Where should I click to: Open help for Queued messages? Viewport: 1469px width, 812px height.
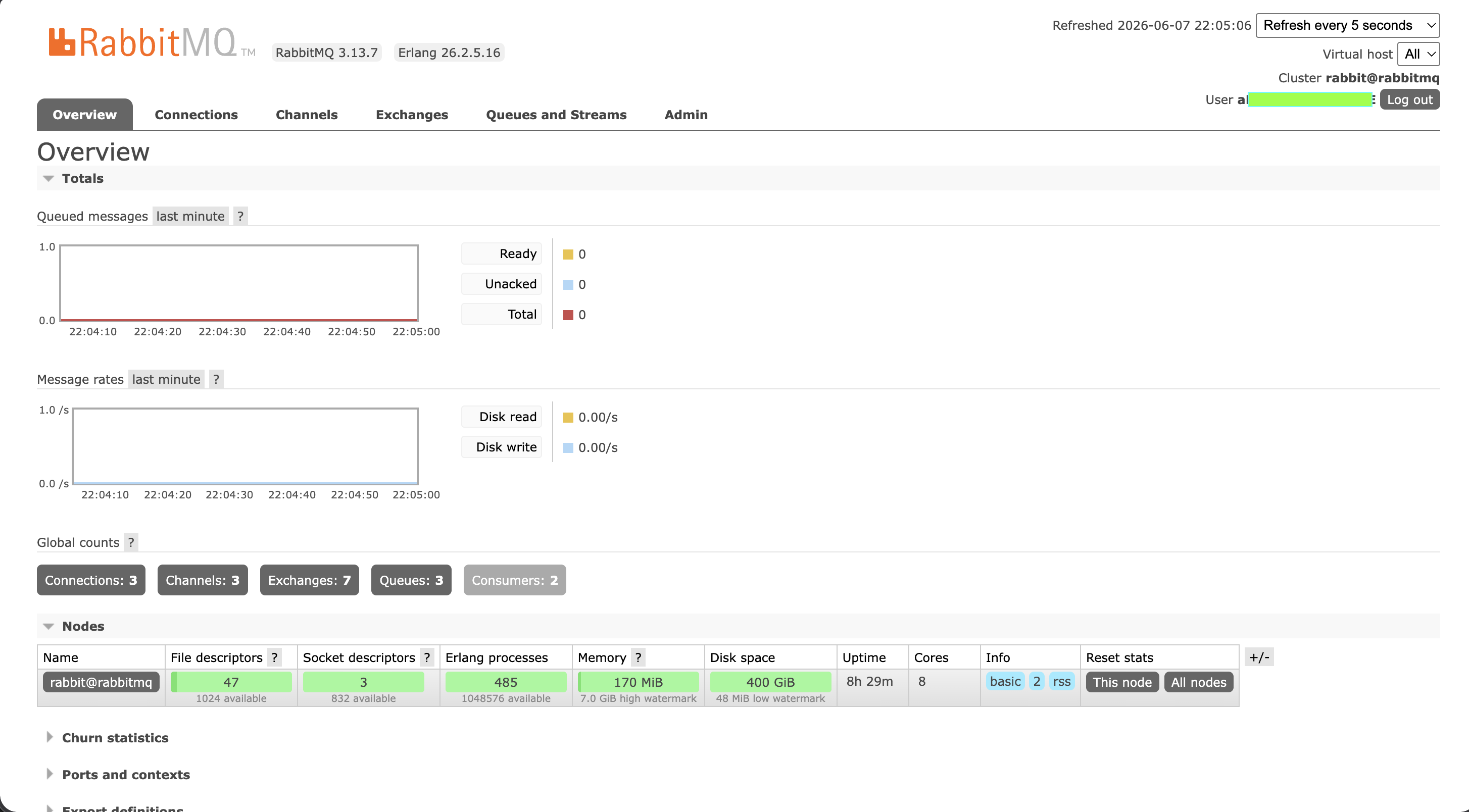click(240, 216)
